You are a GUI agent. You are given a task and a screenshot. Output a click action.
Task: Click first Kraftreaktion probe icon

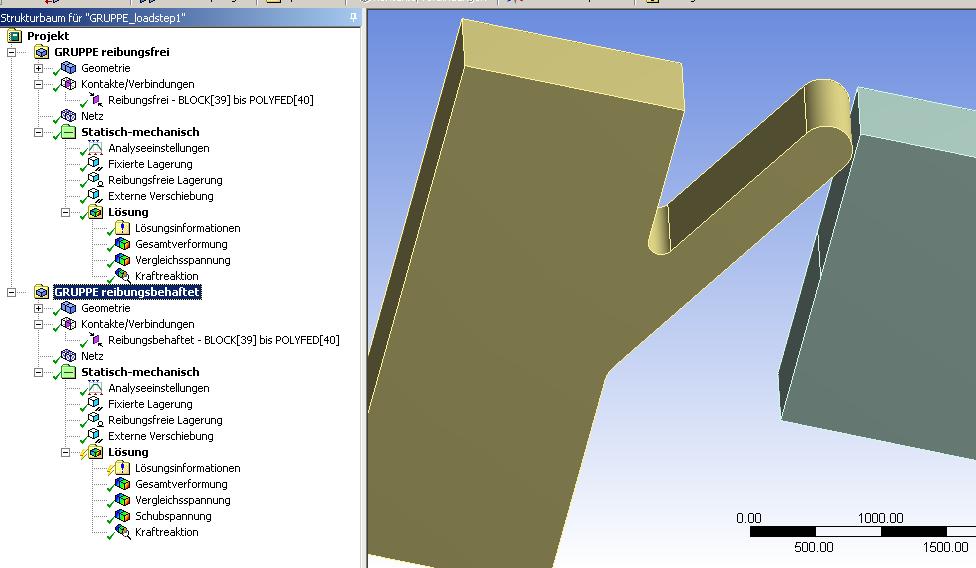pyautogui.click(x=123, y=276)
